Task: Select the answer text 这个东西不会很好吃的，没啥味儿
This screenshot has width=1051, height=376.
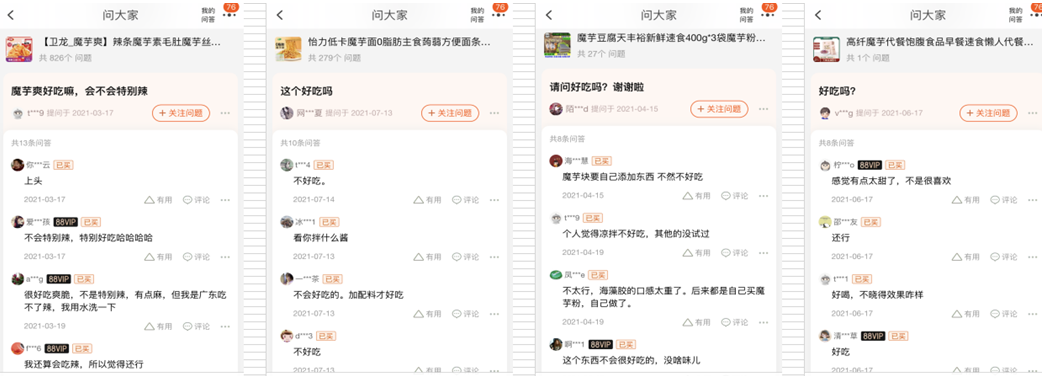Action: [631, 361]
